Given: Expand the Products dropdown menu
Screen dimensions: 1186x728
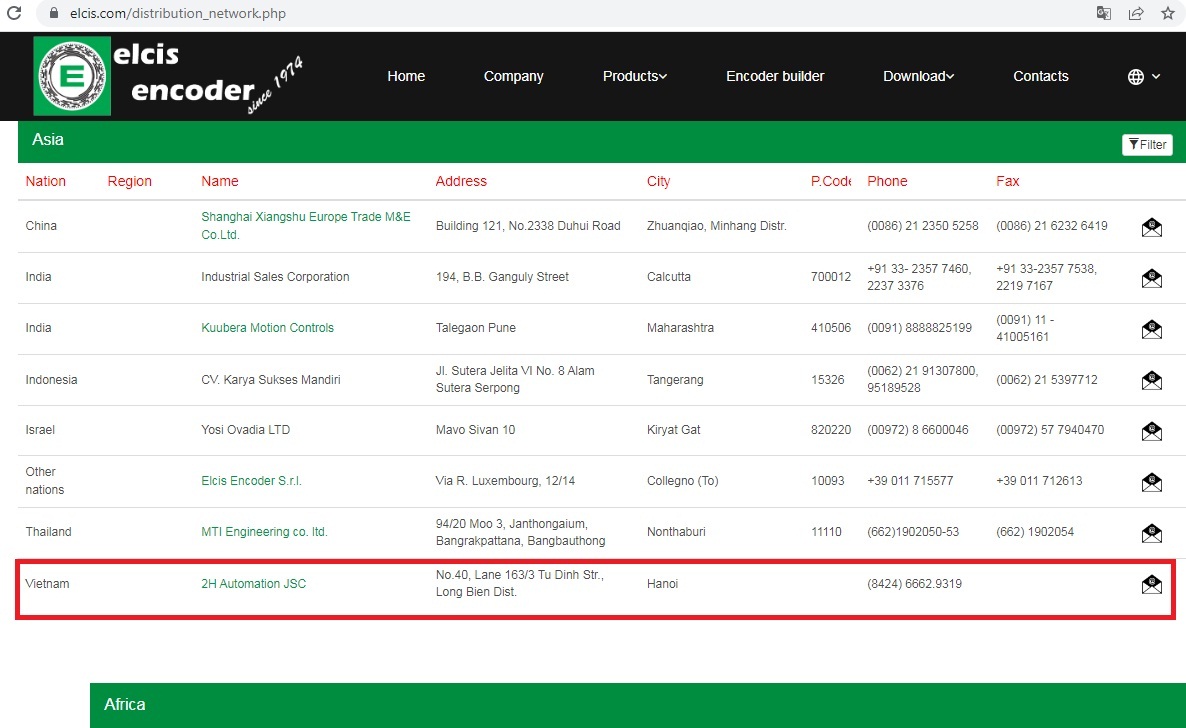Looking at the screenshot, I should coord(635,76).
